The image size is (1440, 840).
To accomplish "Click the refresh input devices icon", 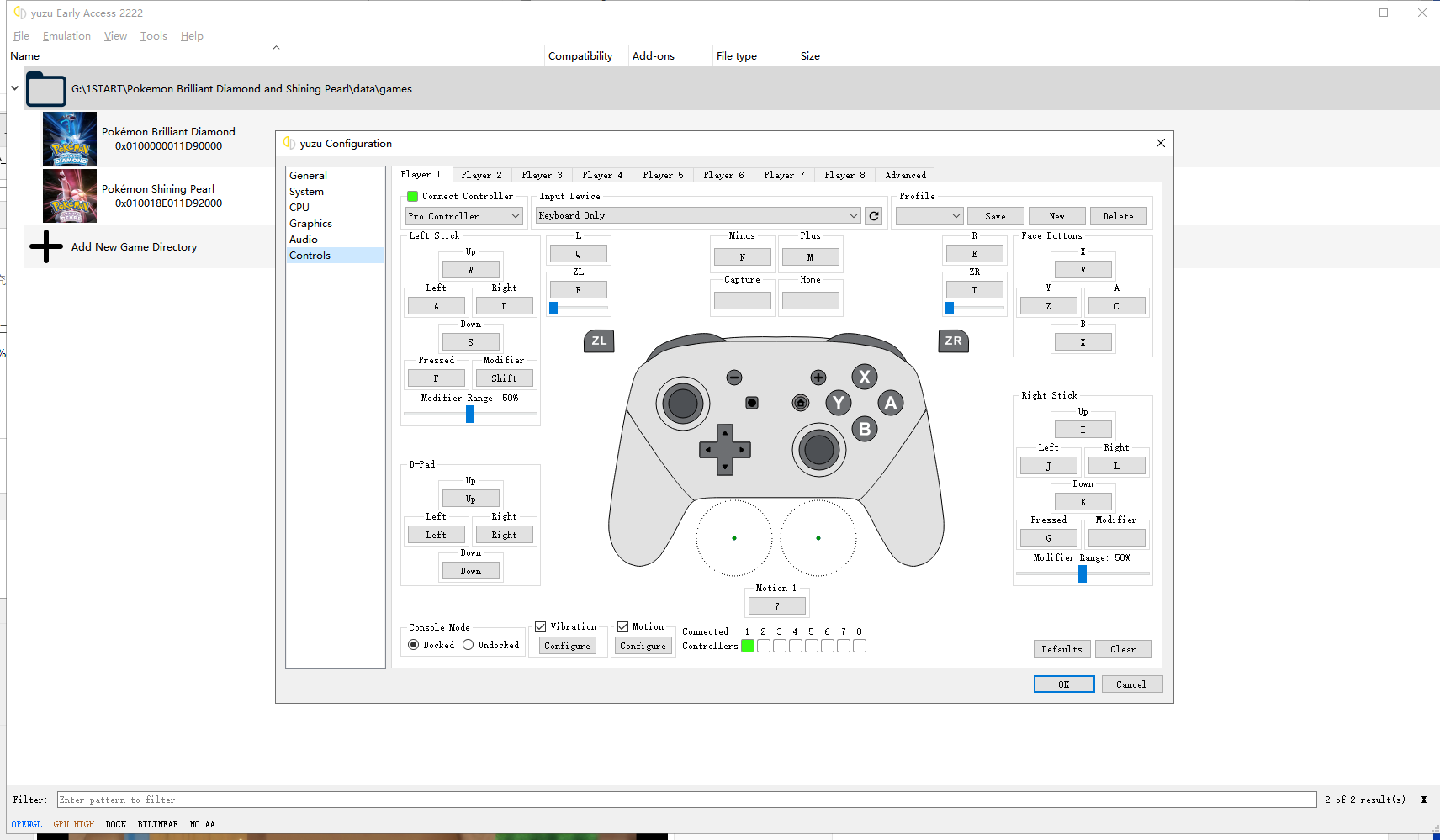I will (x=874, y=216).
